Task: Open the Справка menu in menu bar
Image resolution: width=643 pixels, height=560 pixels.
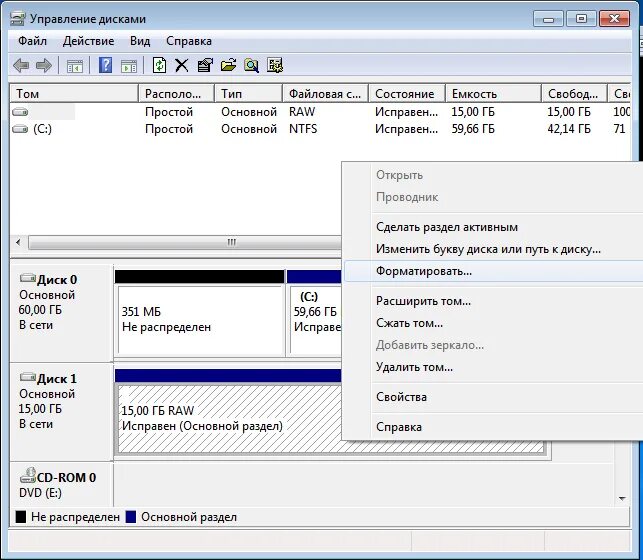Action: point(189,41)
